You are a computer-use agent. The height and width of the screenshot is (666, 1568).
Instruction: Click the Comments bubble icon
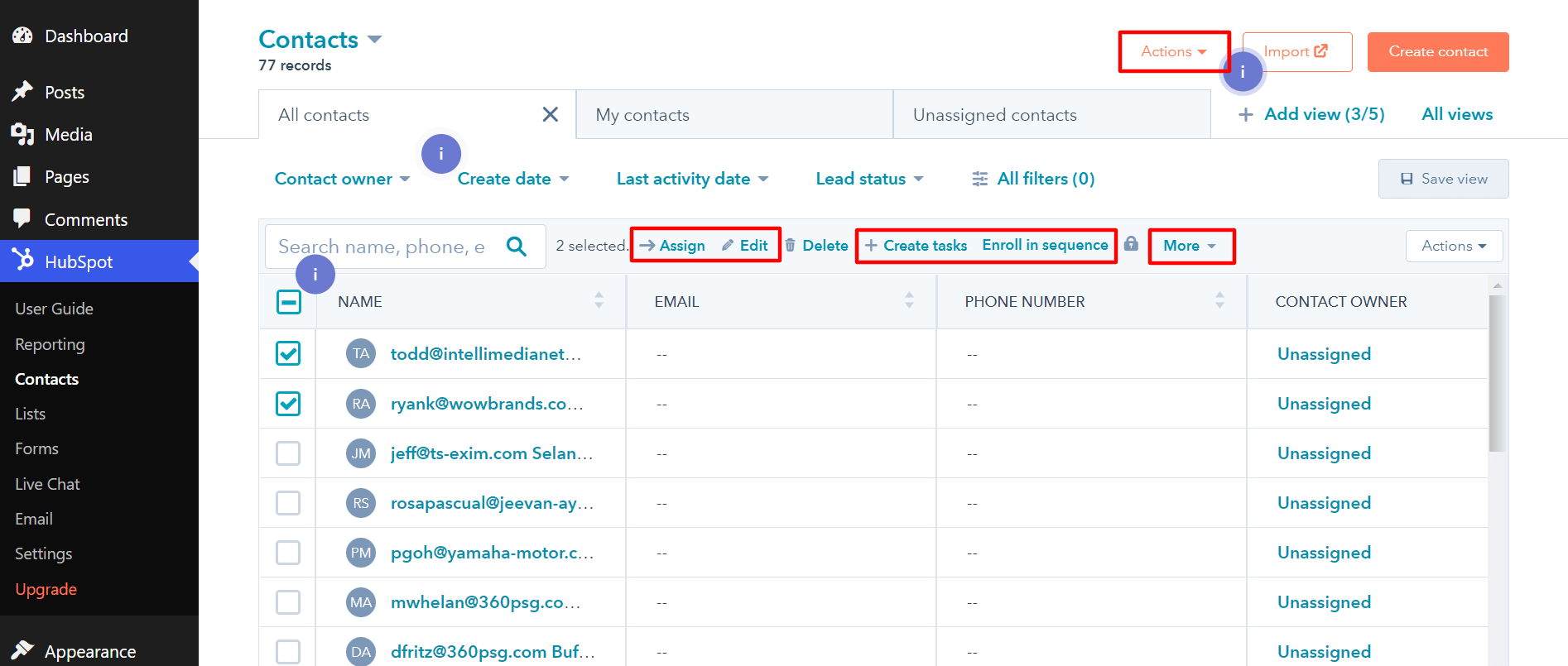pos(22,218)
